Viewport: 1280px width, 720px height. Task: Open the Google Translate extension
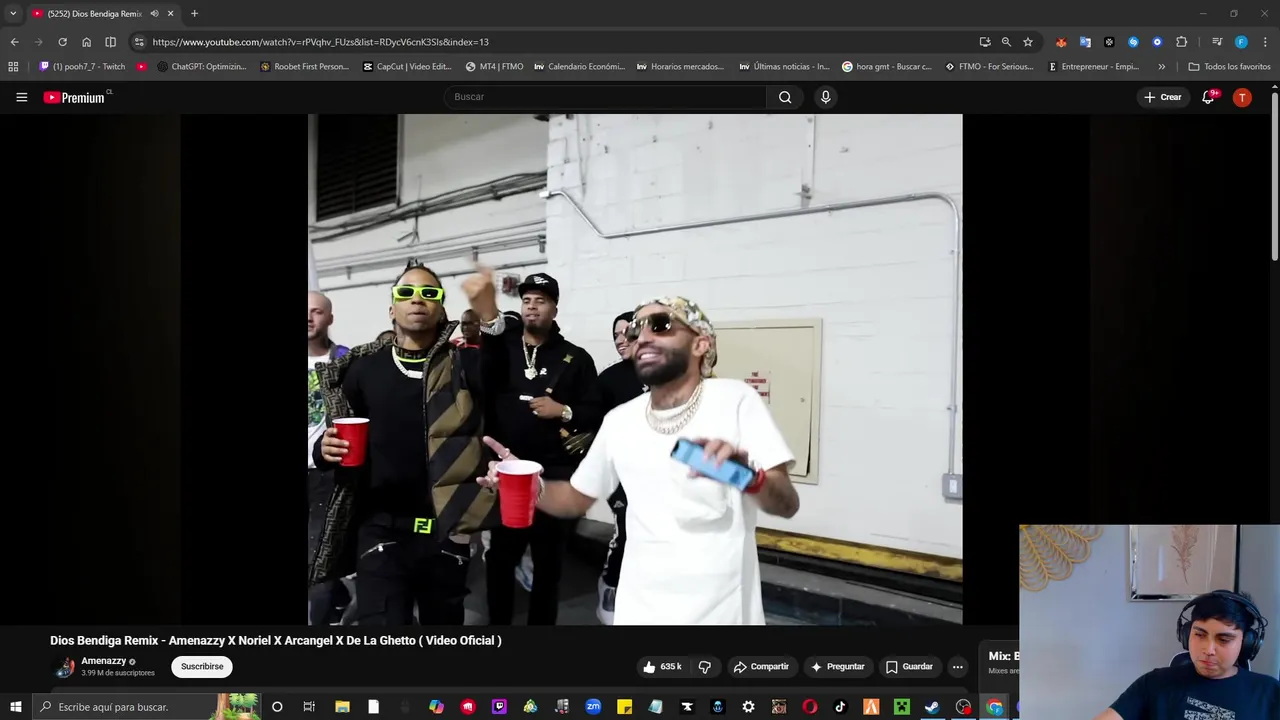(1085, 42)
